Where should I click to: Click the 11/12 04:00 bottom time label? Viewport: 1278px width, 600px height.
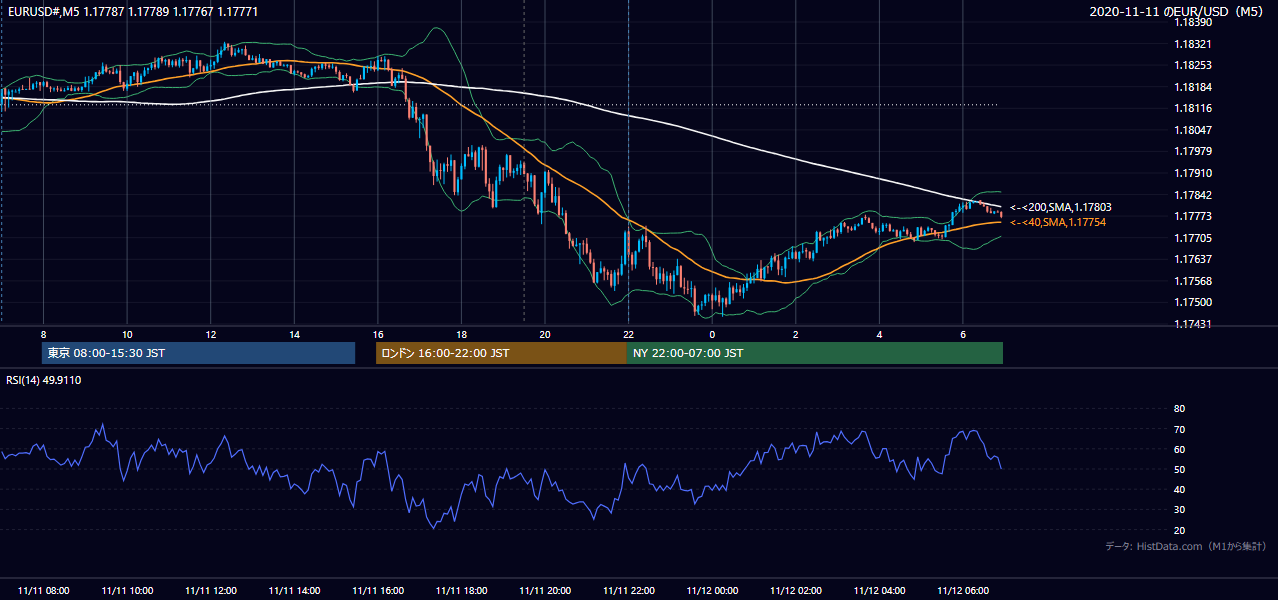coord(879,591)
